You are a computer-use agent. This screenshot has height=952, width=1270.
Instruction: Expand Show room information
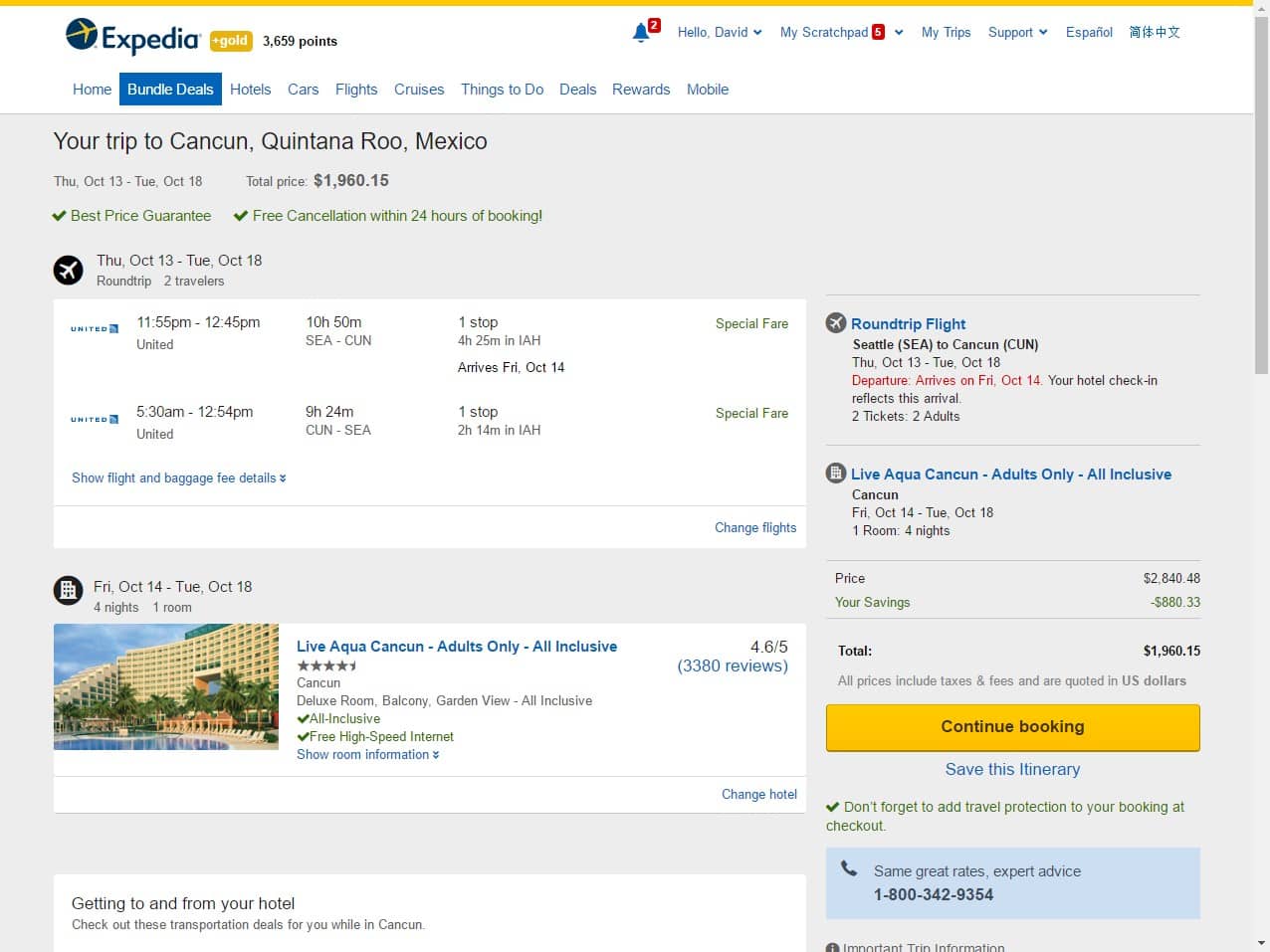click(x=367, y=754)
